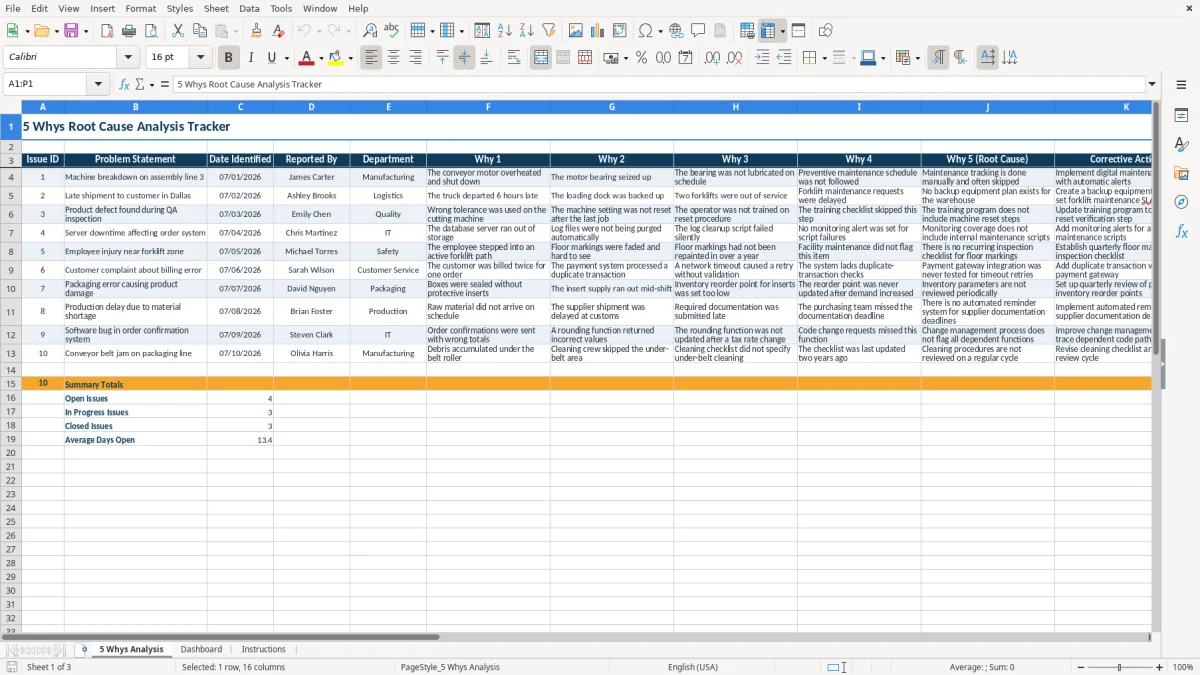1200x675 pixels.
Task: Open the Format menu
Action: [x=140, y=8]
